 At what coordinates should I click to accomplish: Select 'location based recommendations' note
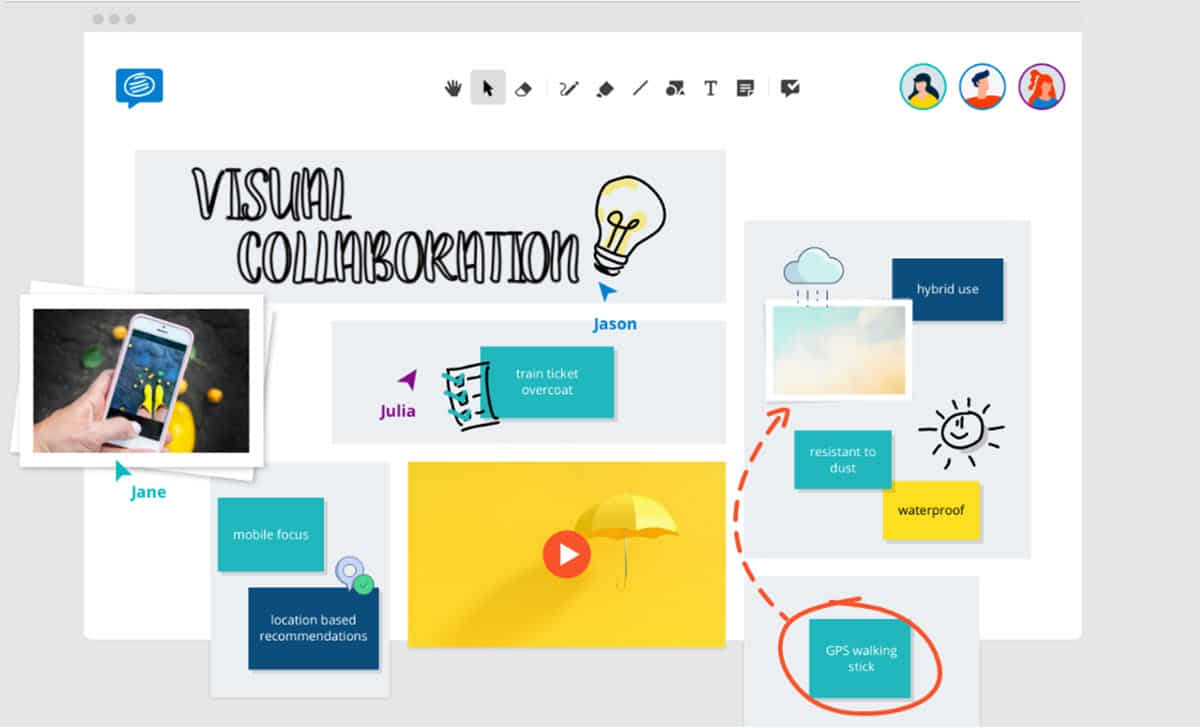click(x=313, y=628)
